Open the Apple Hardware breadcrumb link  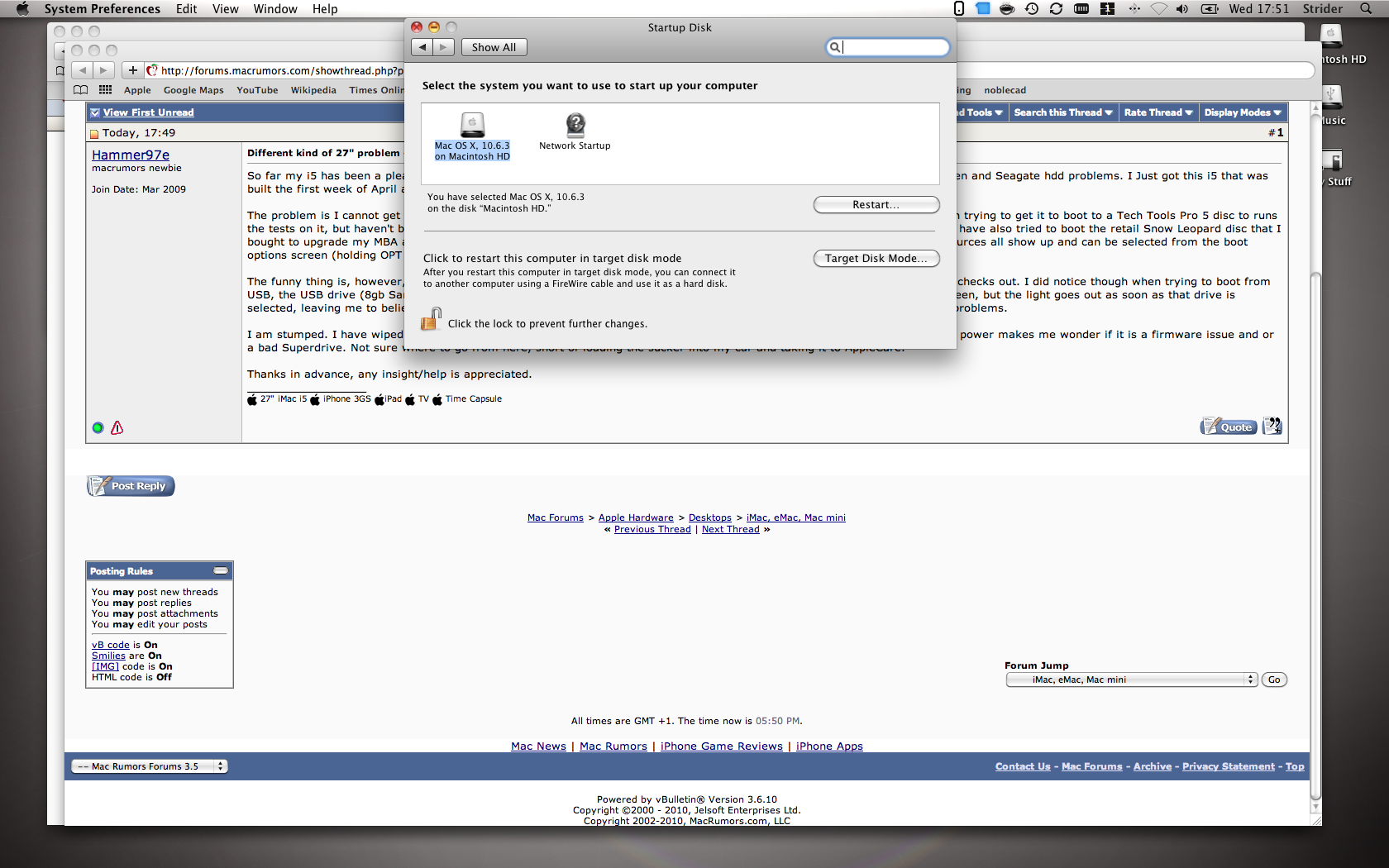pyautogui.click(x=636, y=517)
